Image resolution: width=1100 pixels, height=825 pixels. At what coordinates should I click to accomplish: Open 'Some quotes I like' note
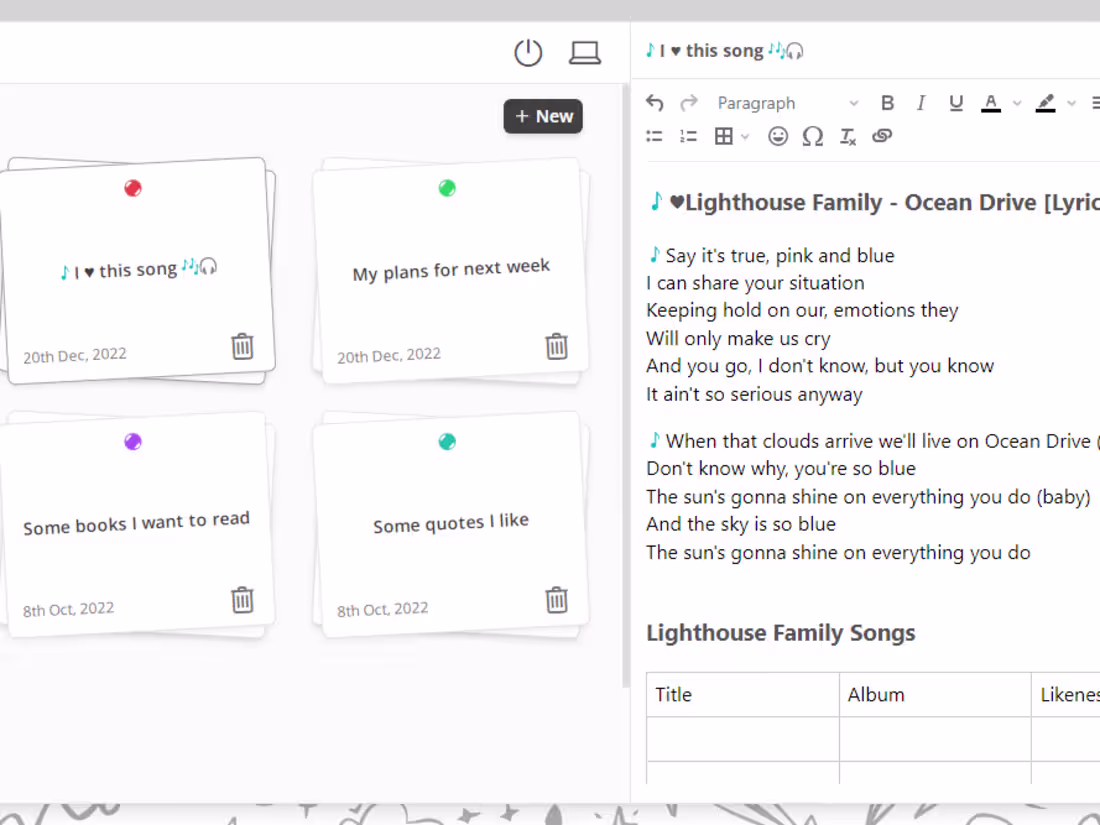coord(450,523)
